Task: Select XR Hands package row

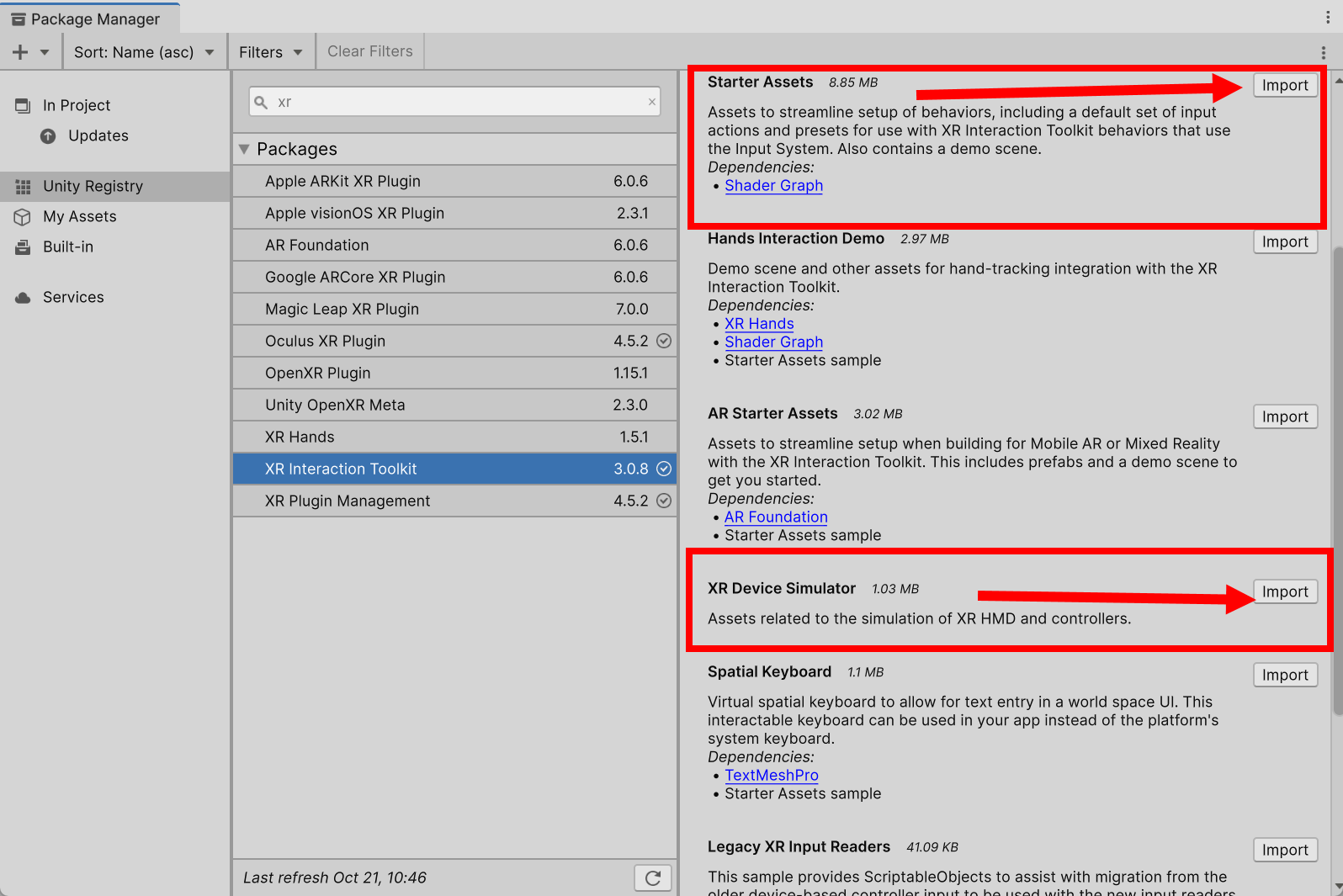Action: (x=454, y=437)
